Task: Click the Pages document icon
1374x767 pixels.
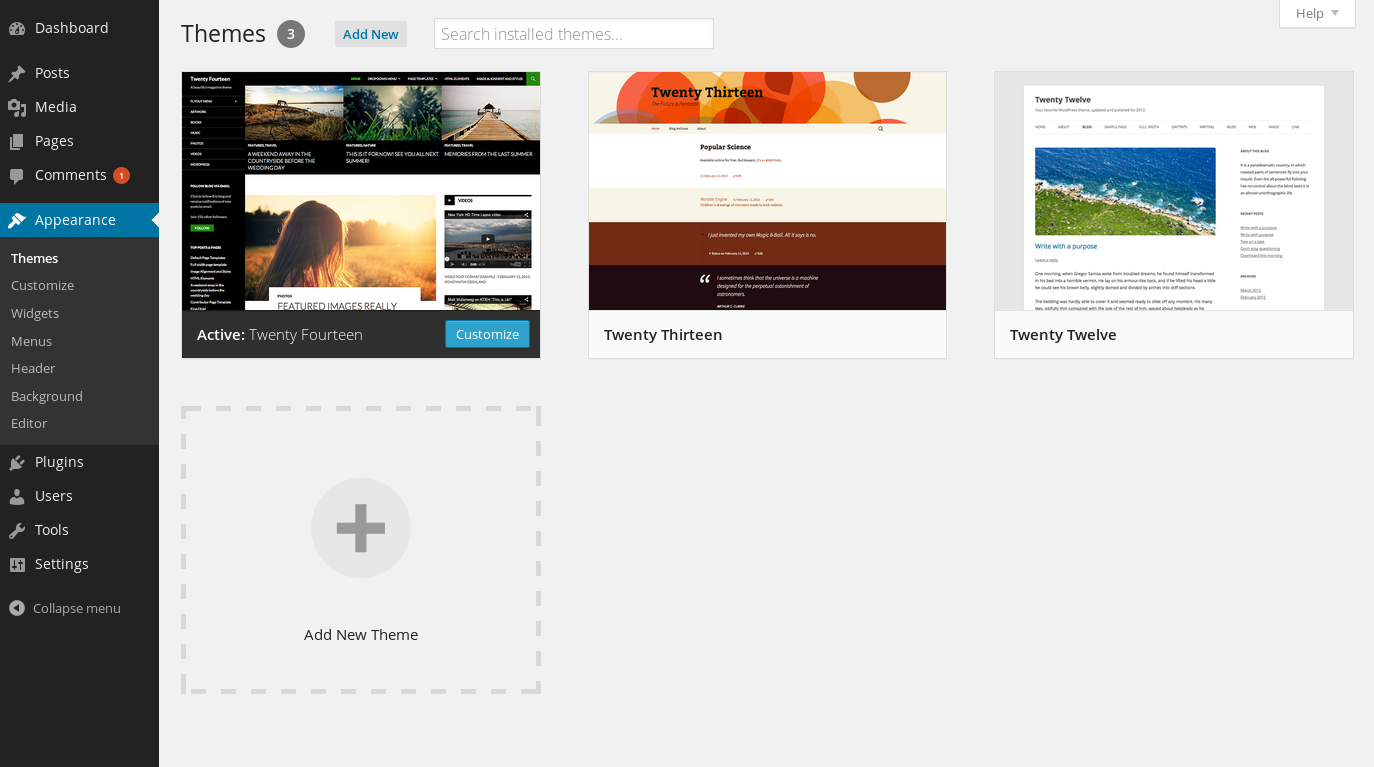Action: point(17,141)
